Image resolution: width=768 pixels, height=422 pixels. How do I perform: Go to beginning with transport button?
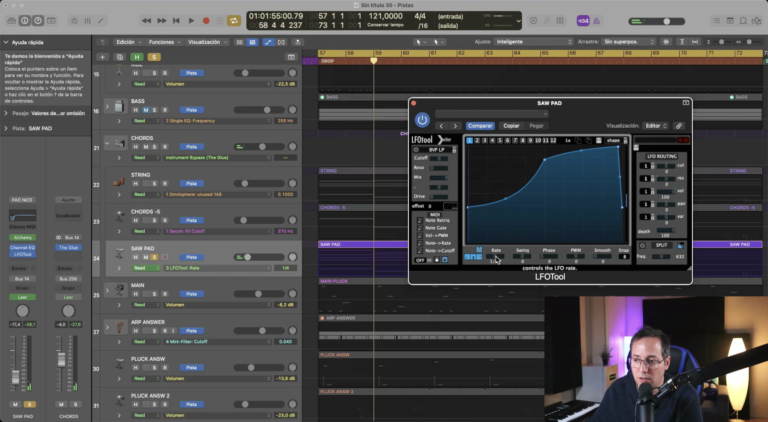click(176, 21)
